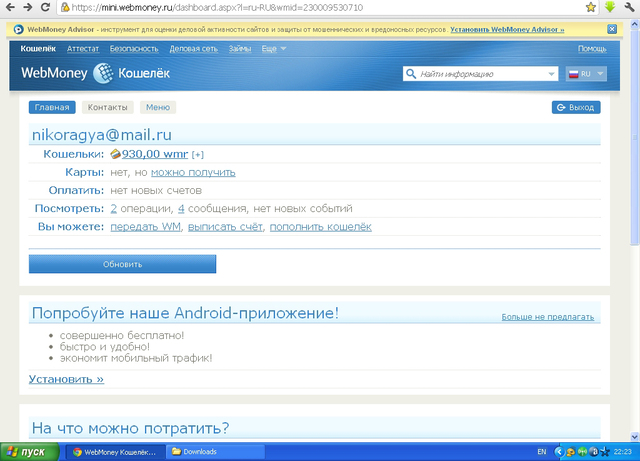
Task: Click the выписать счёт link
Action: (225, 227)
